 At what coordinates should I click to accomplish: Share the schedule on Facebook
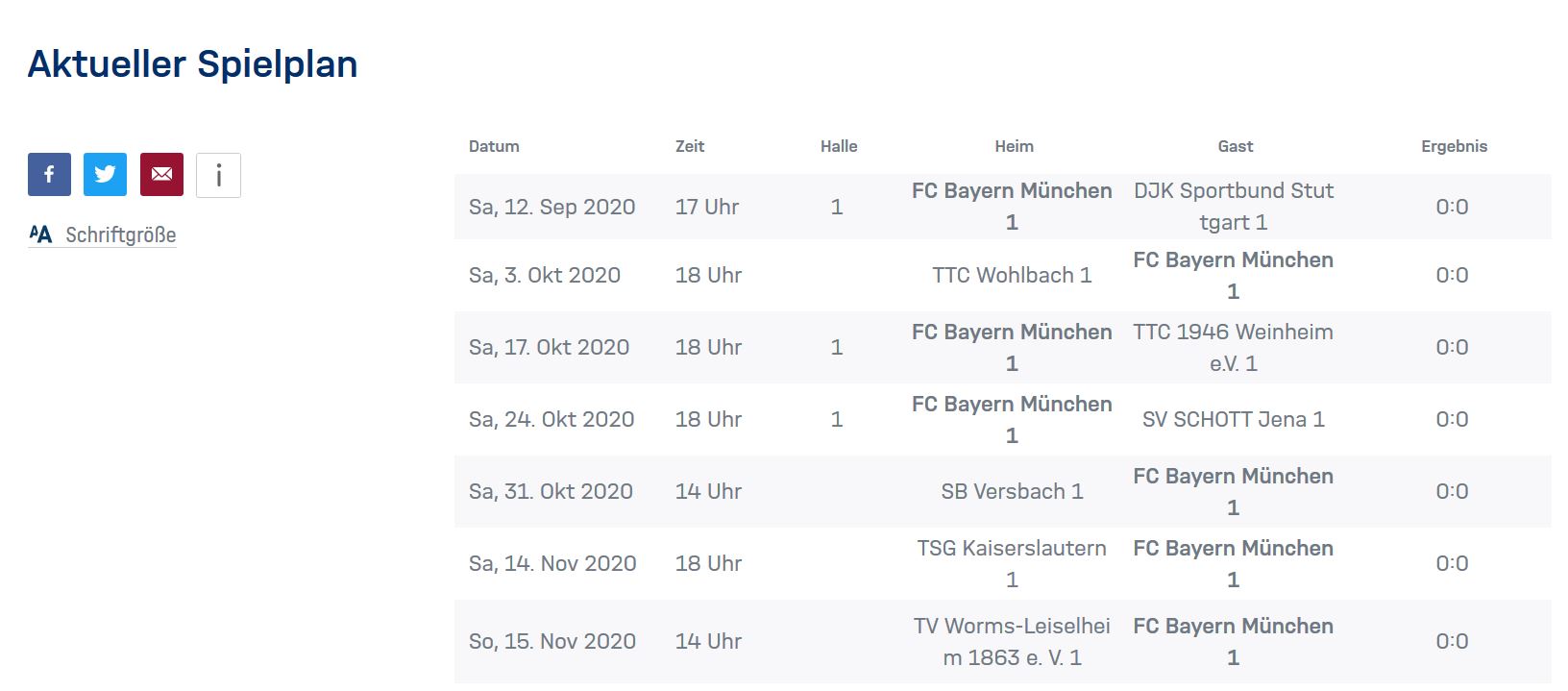(x=49, y=175)
